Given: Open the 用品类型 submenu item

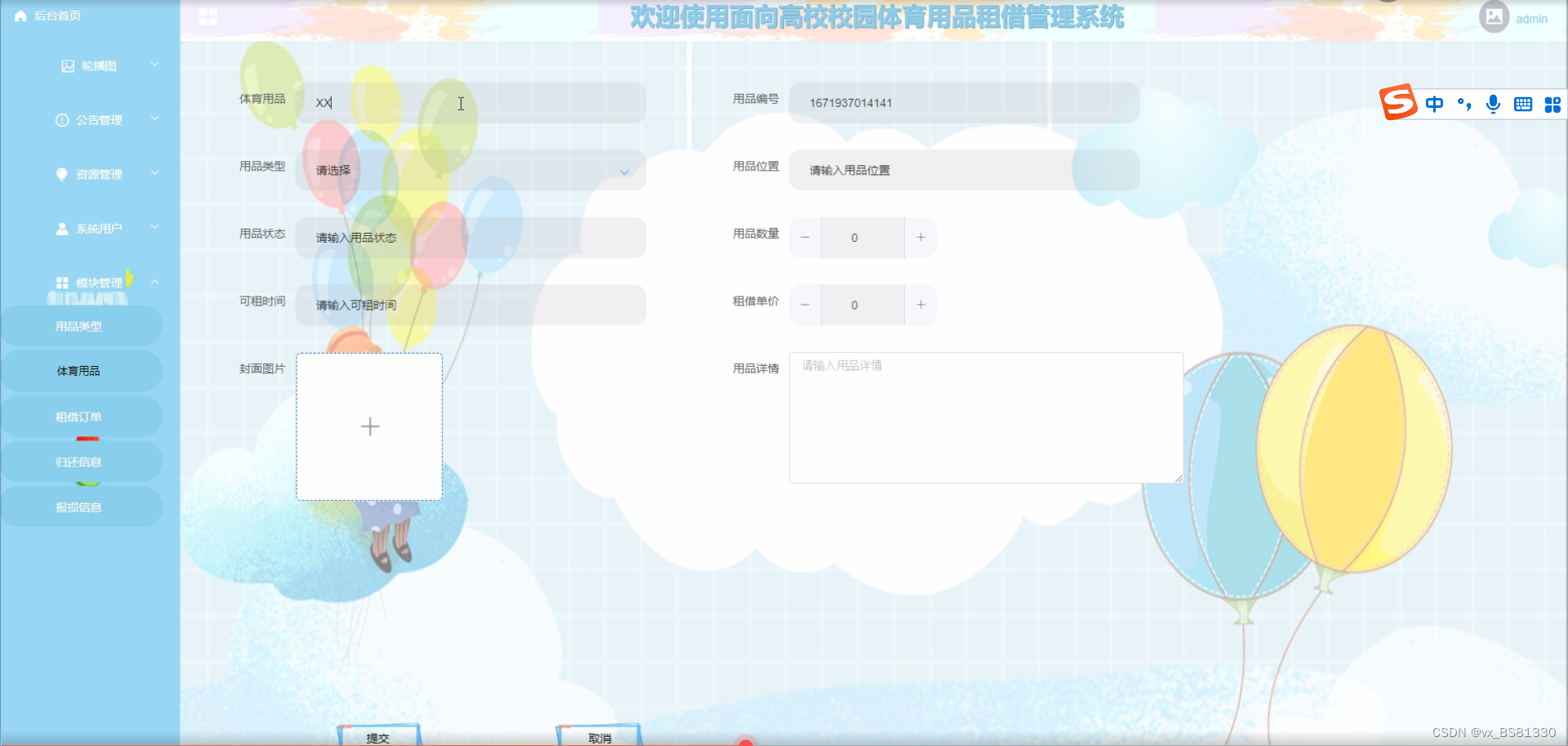Looking at the screenshot, I should [82, 326].
